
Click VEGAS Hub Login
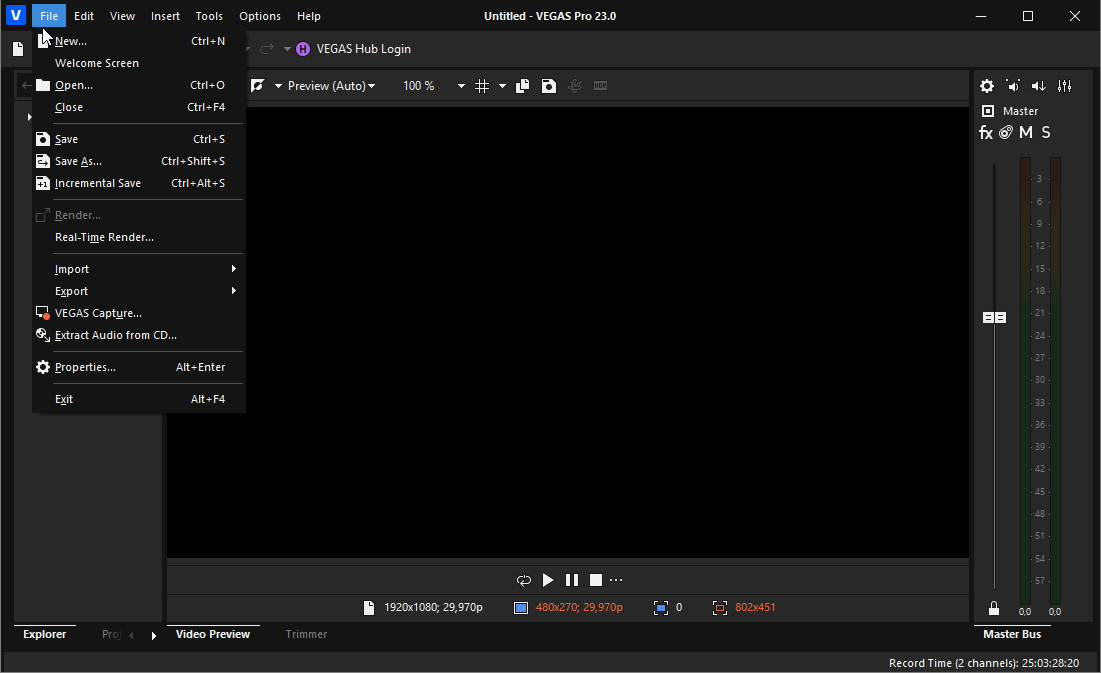point(363,49)
